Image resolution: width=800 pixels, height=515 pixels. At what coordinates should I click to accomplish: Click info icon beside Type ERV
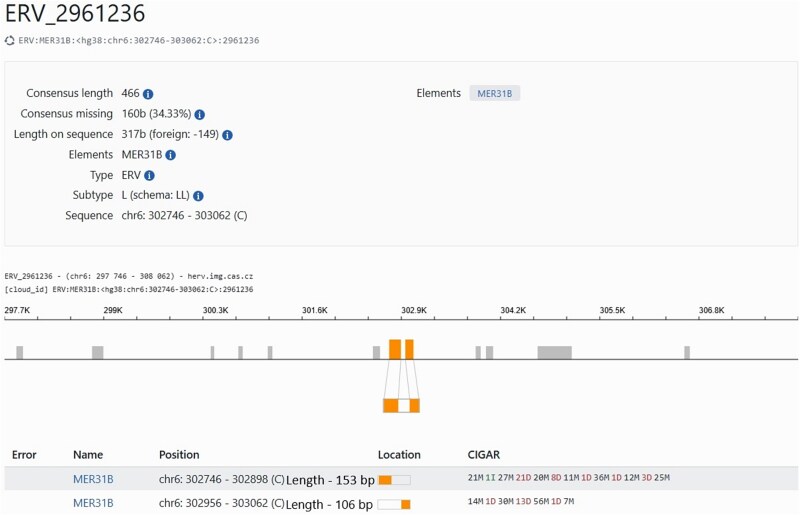(x=149, y=176)
